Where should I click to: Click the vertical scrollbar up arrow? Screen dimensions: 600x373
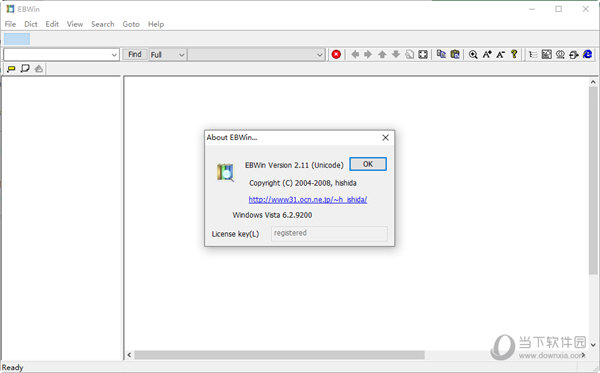point(593,82)
